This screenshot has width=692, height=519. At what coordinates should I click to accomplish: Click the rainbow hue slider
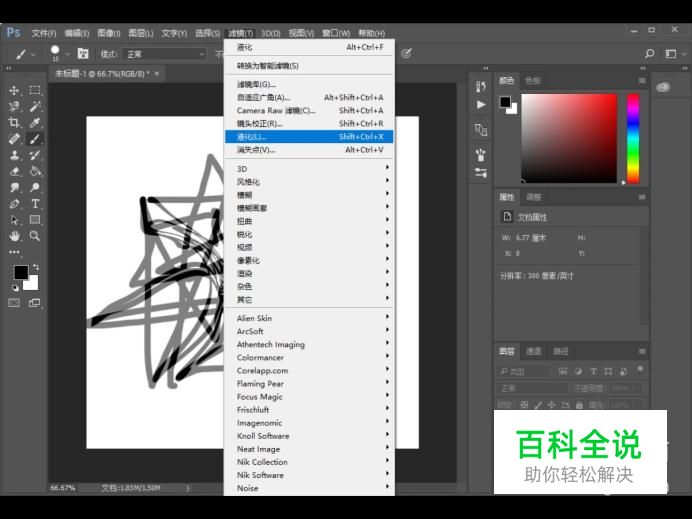633,138
